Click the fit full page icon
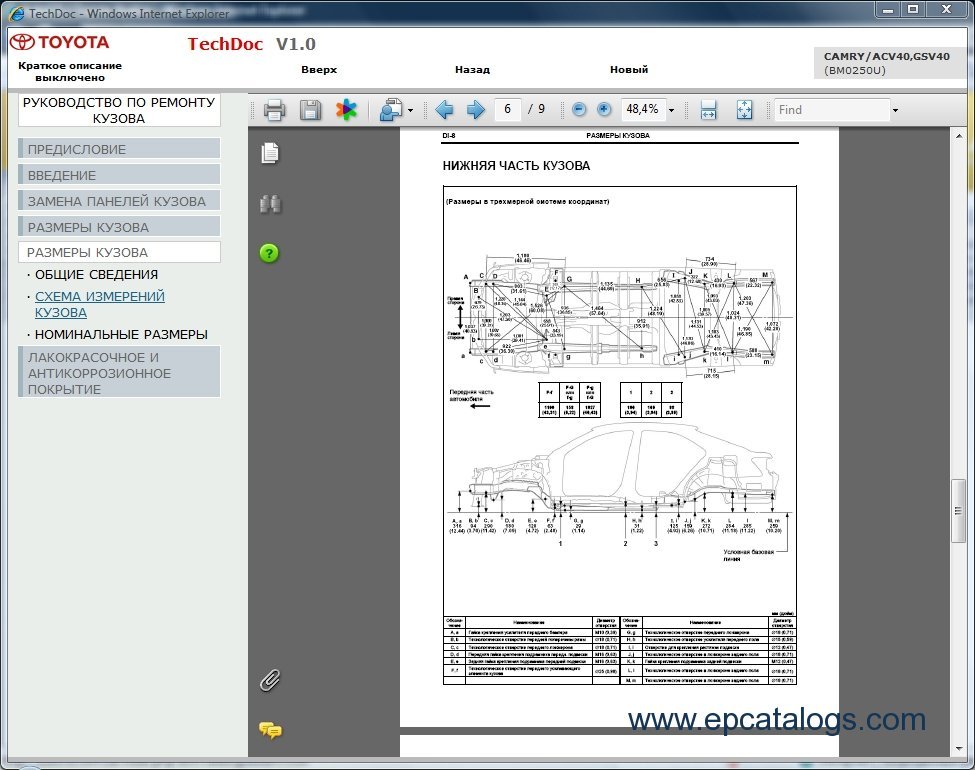This screenshot has width=975, height=770. [744, 110]
